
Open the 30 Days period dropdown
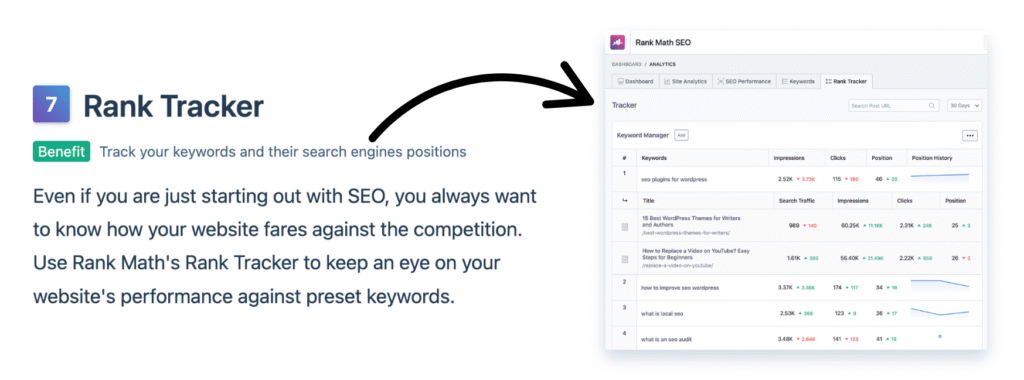click(x=965, y=105)
